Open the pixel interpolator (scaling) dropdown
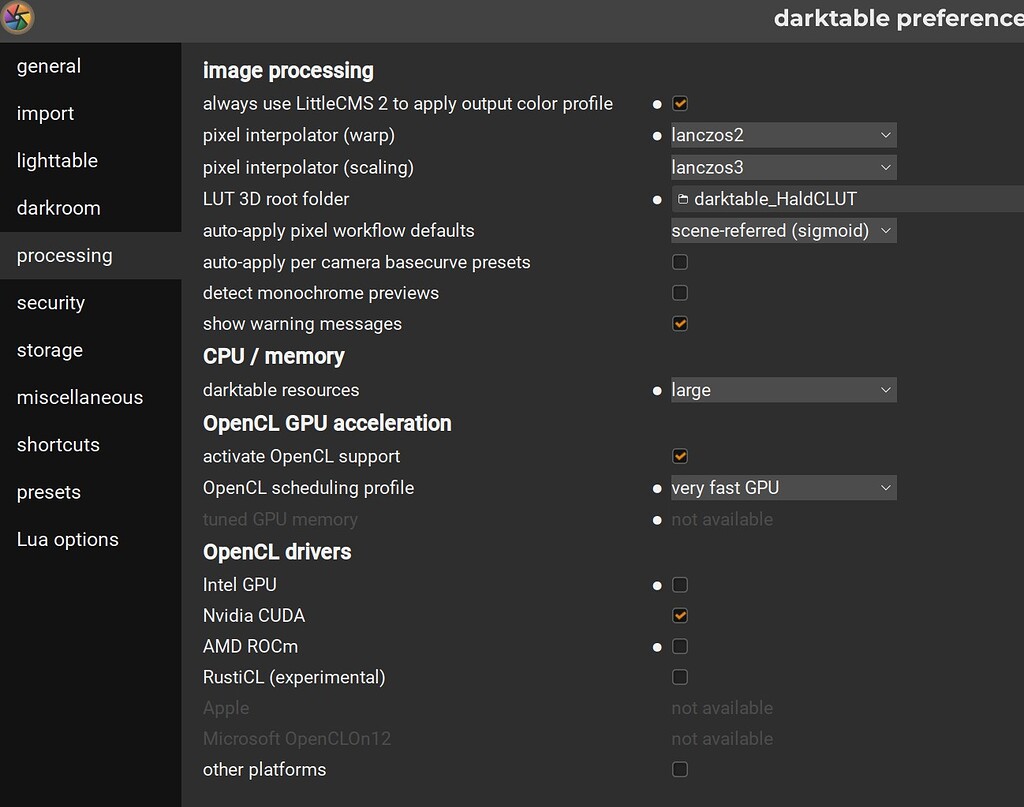 click(x=783, y=166)
